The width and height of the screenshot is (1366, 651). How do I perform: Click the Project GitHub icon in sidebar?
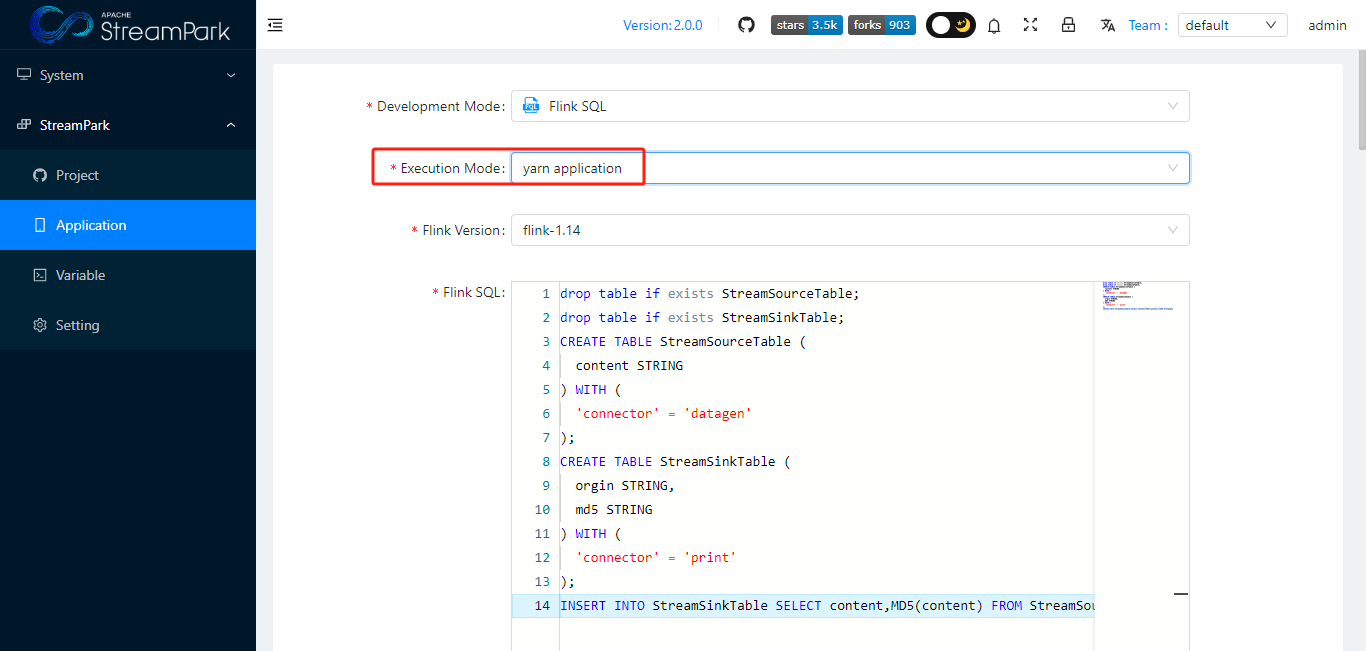coord(40,175)
